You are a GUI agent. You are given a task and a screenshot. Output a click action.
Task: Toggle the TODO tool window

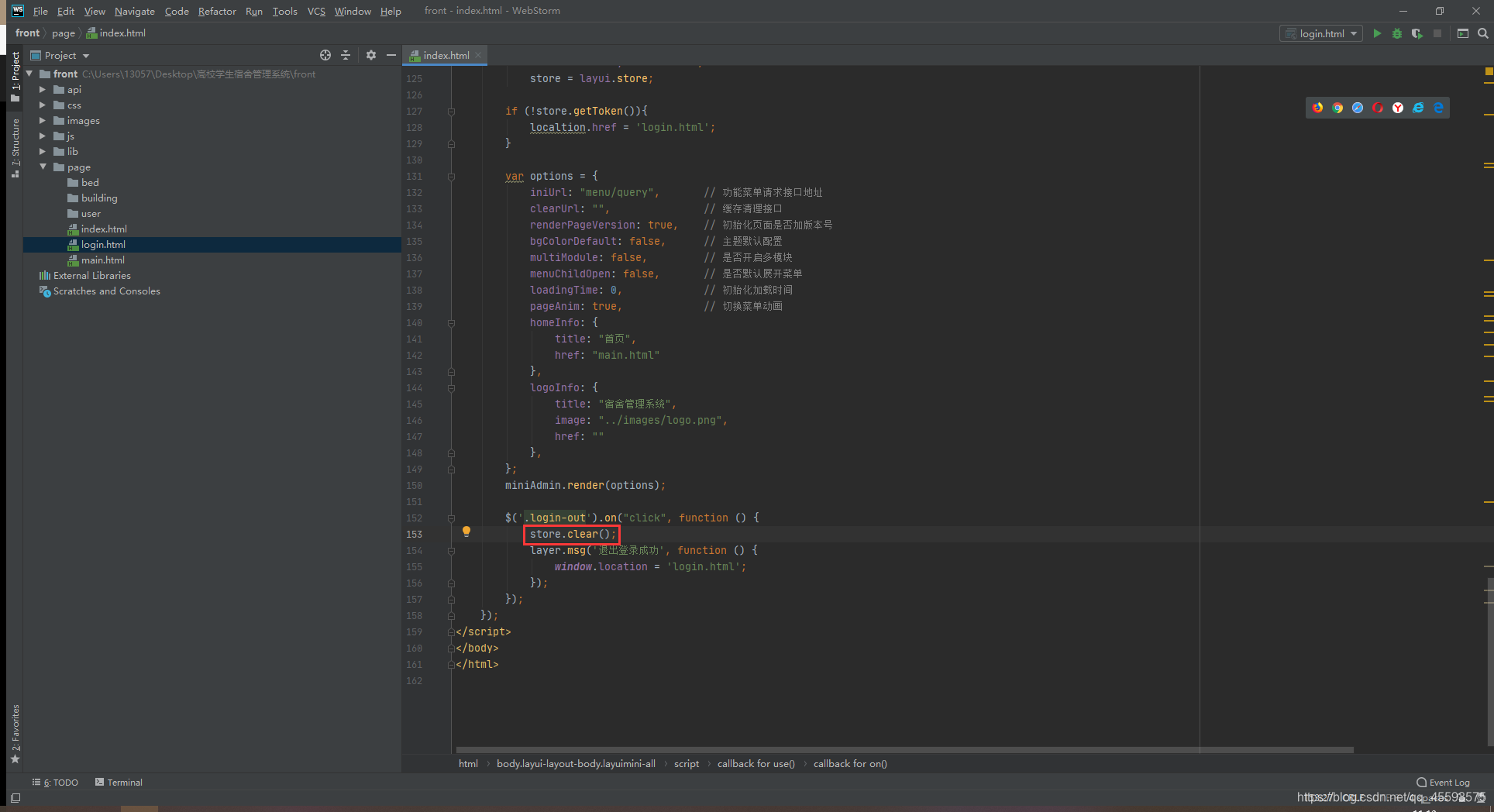(x=55, y=783)
